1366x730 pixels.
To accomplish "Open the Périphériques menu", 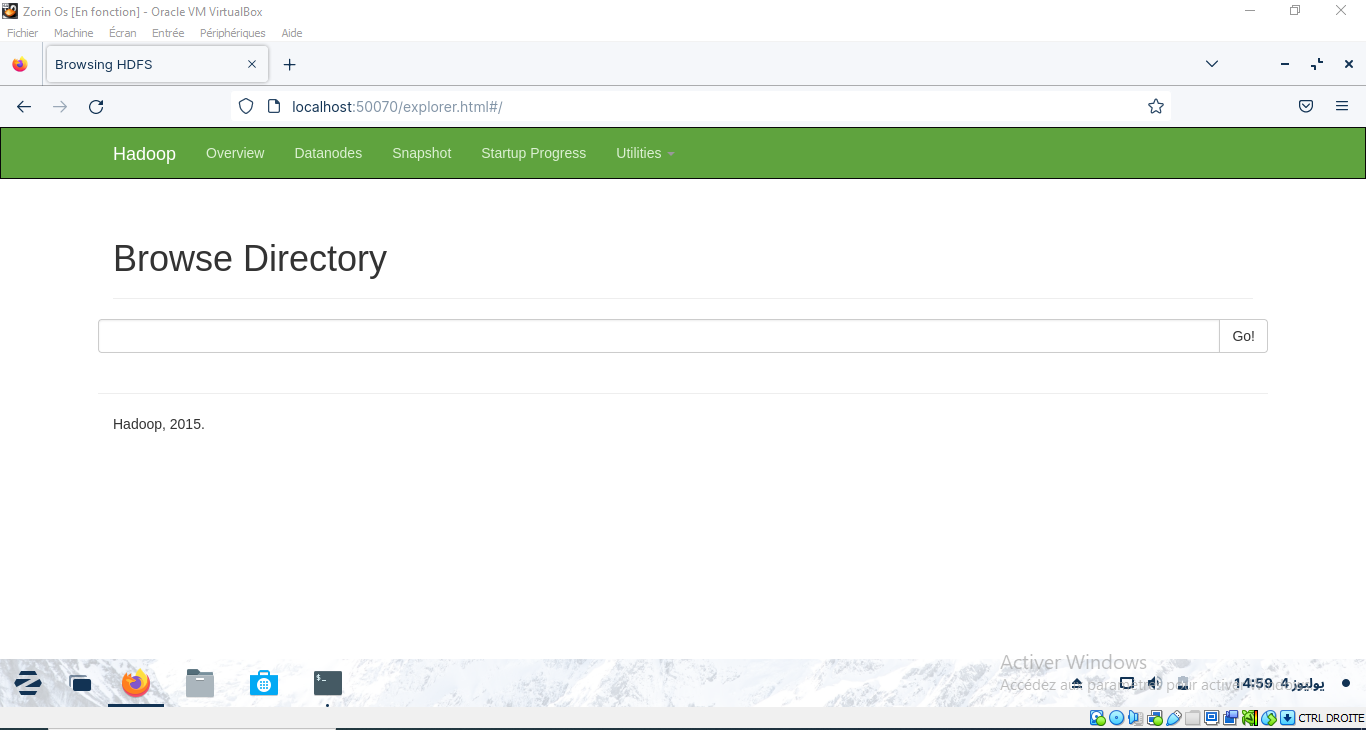I will click(x=232, y=33).
